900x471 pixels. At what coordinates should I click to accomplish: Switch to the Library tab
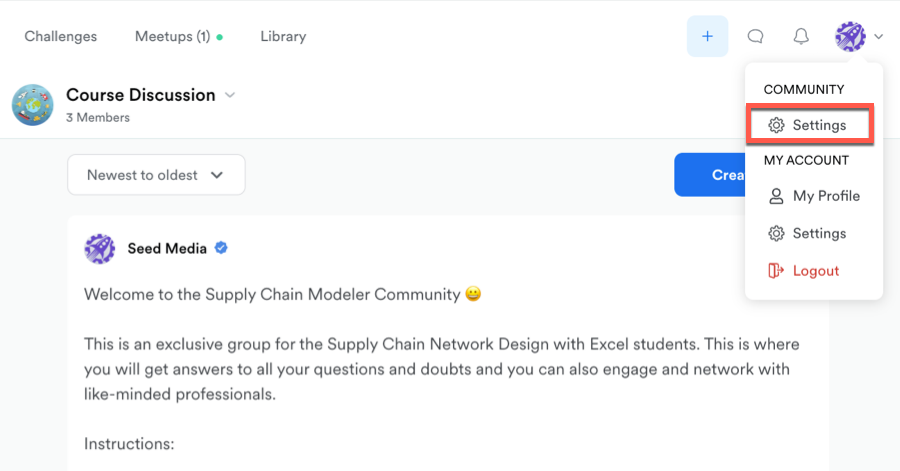[x=283, y=37]
